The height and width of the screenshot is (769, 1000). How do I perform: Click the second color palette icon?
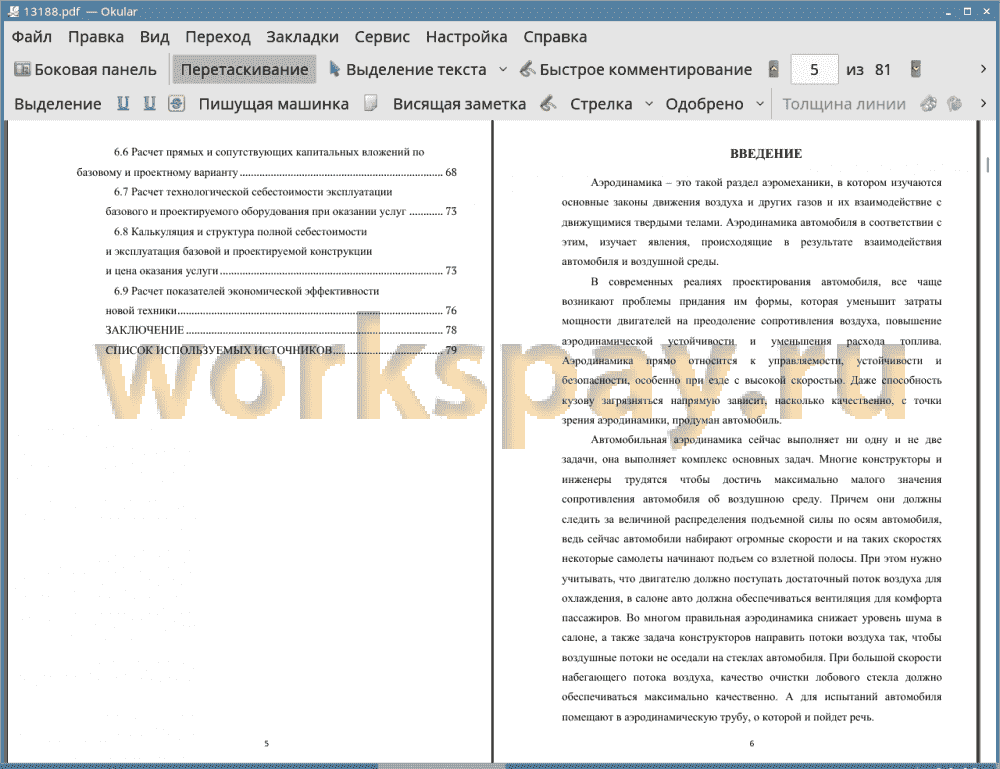point(954,103)
